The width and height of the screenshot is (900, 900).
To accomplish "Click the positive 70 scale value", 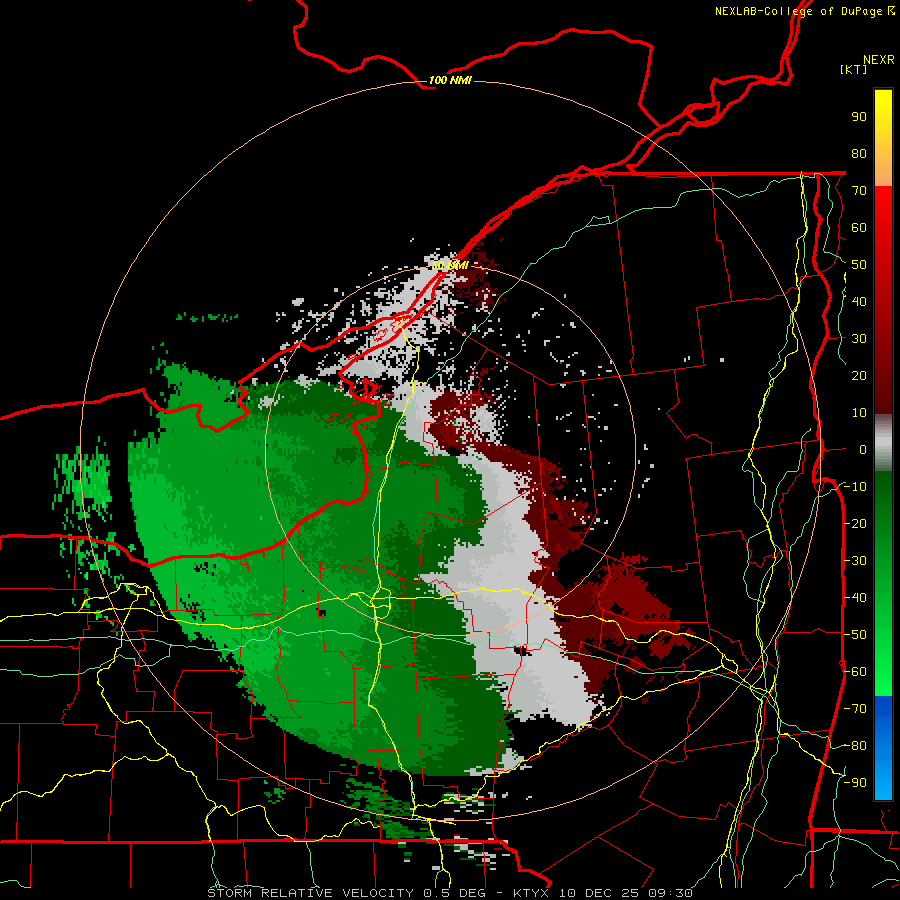I will [859, 191].
